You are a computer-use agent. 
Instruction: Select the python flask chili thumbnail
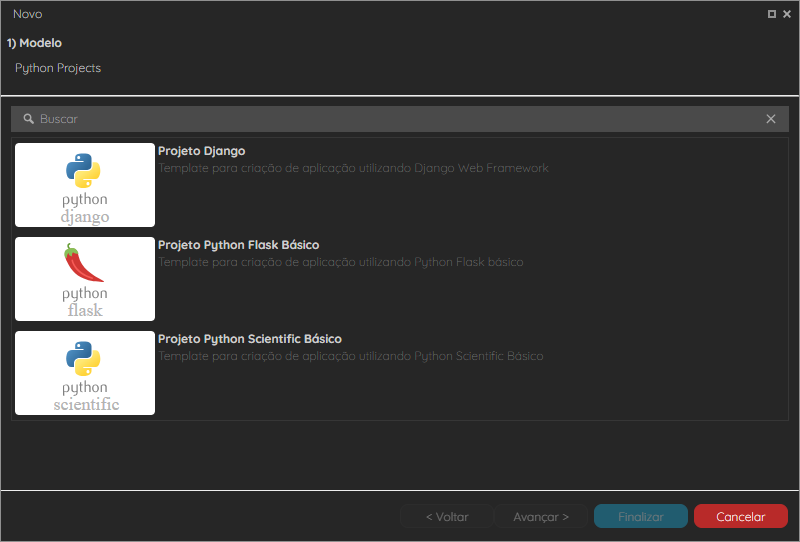click(x=85, y=279)
